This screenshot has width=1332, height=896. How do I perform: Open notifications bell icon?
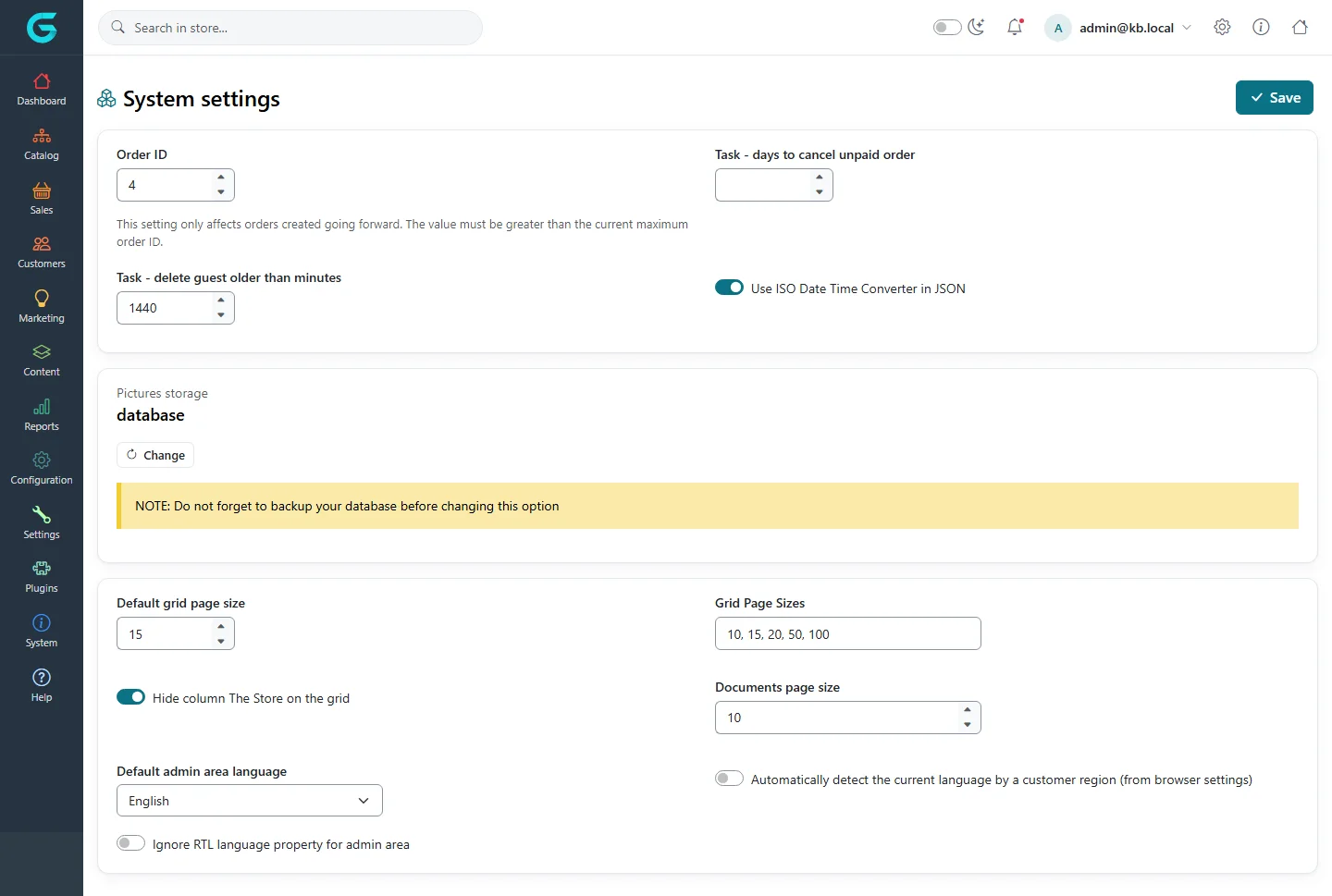click(x=1015, y=27)
